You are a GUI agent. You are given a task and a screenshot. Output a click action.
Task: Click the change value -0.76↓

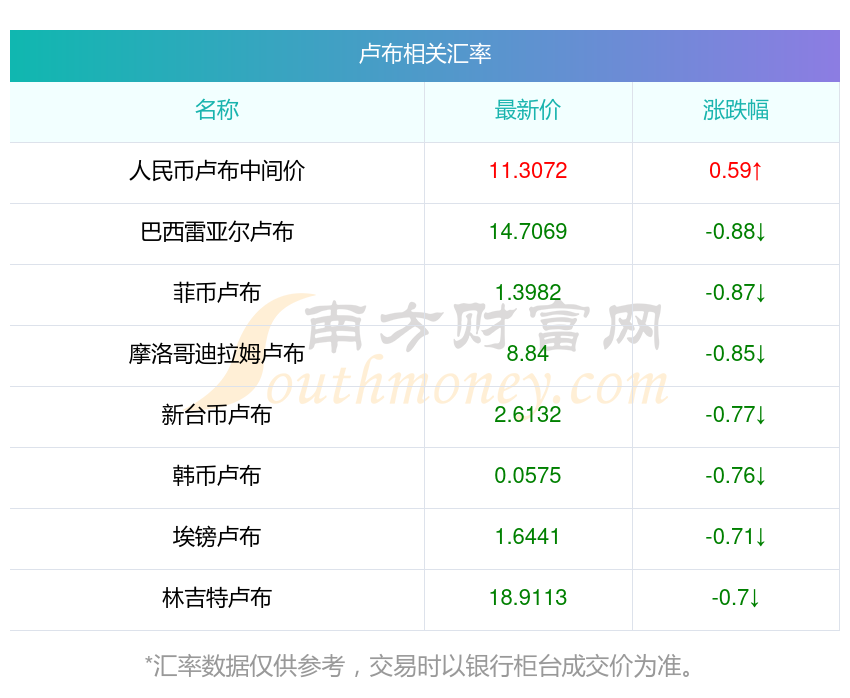click(736, 476)
